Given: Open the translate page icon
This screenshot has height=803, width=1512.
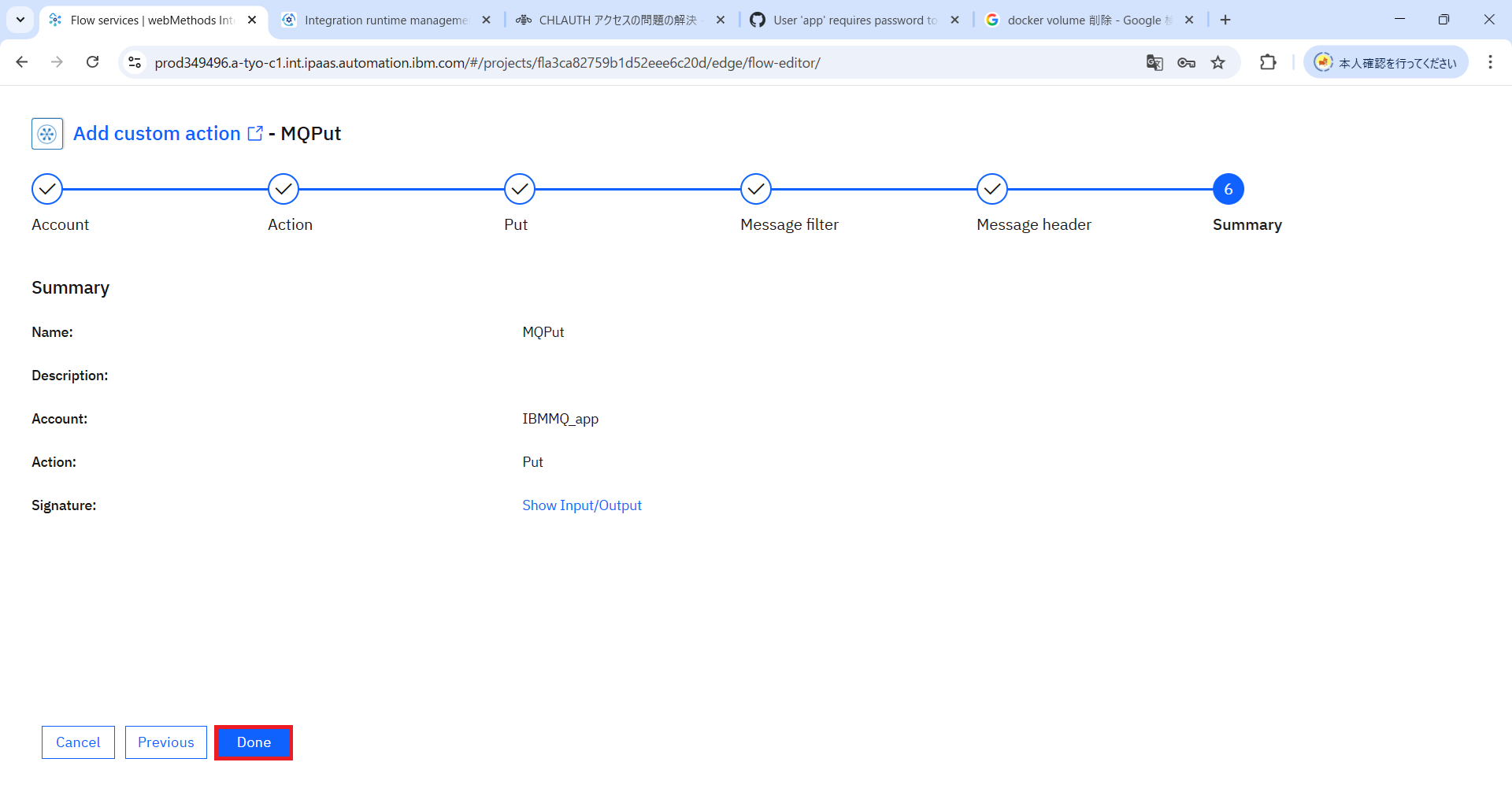Looking at the screenshot, I should point(1154,63).
